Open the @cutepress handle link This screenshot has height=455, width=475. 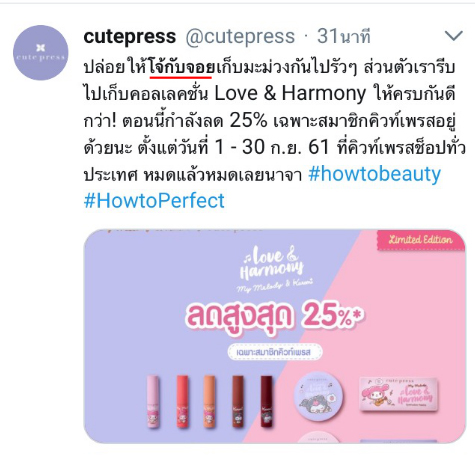[240, 36]
